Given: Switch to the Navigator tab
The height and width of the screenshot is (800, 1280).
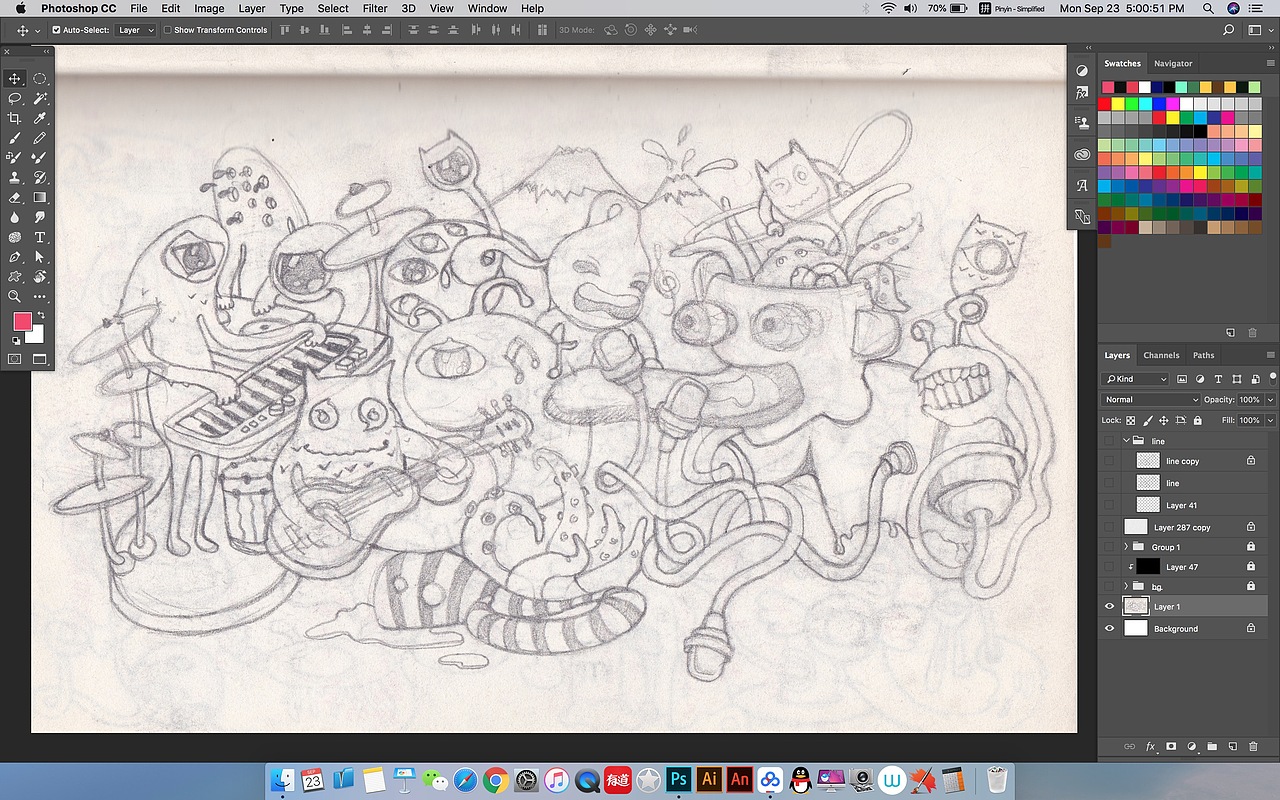Looking at the screenshot, I should coord(1172,63).
